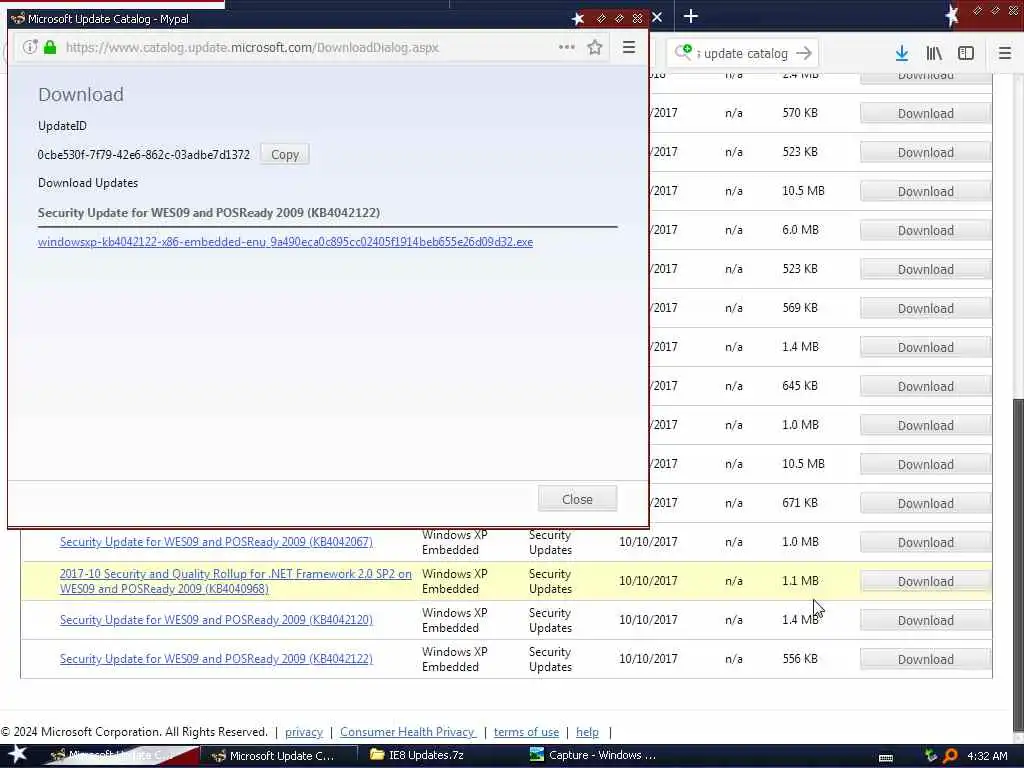Screen dimensions: 1024x768
Task: Open the privacy footer link
Action: tap(304, 732)
